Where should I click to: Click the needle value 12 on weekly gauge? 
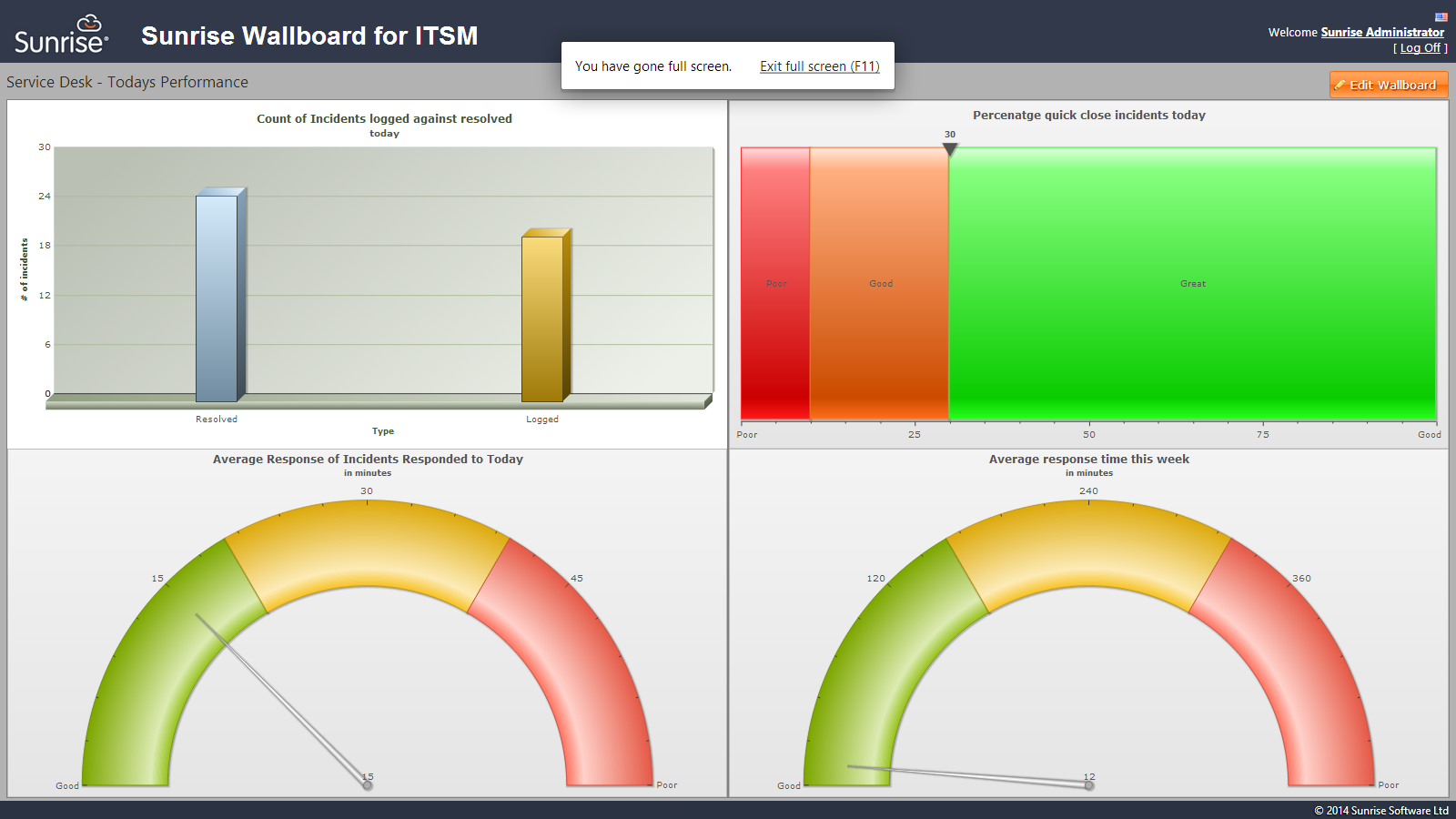point(1089,777)
